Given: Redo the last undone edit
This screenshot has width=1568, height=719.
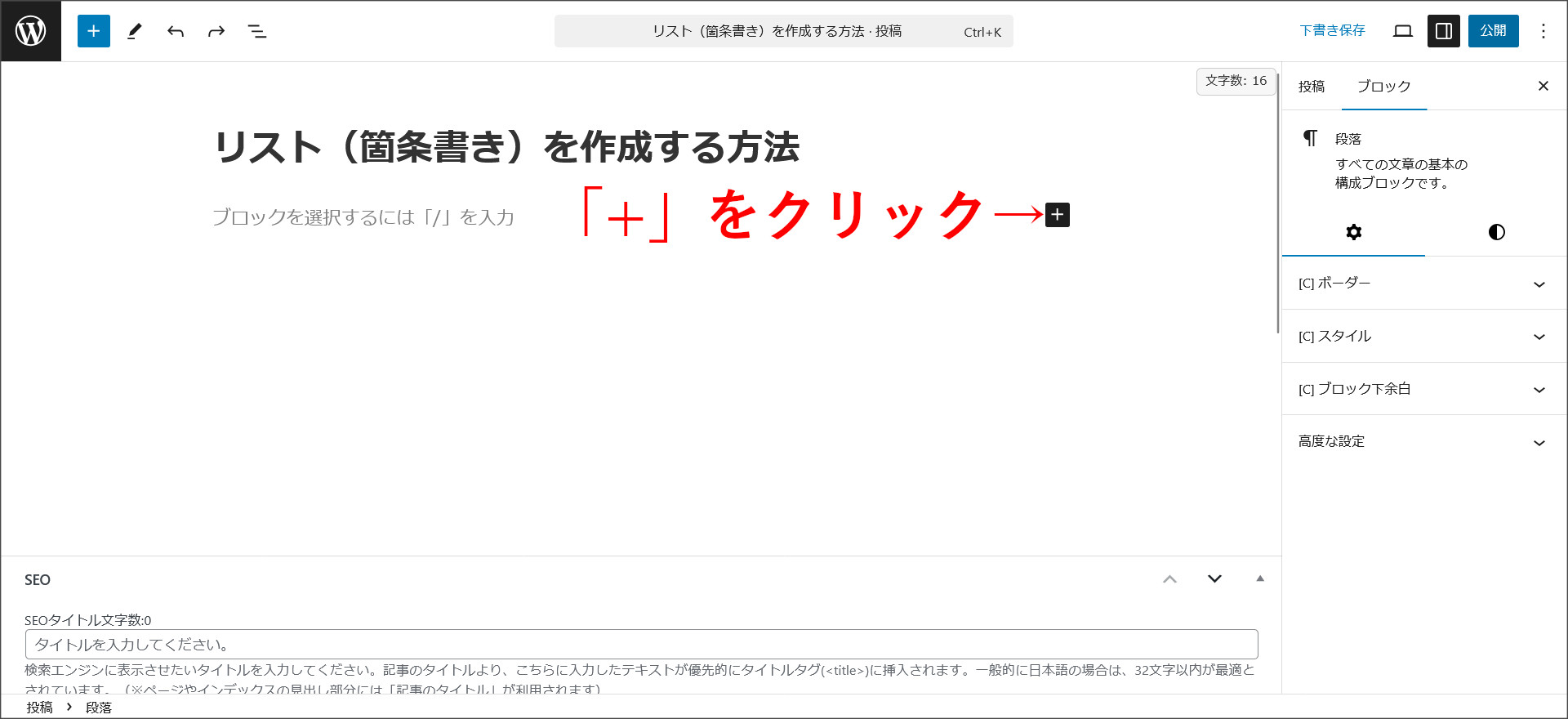Looking at the screenshot, I should (x=216, y=31).
